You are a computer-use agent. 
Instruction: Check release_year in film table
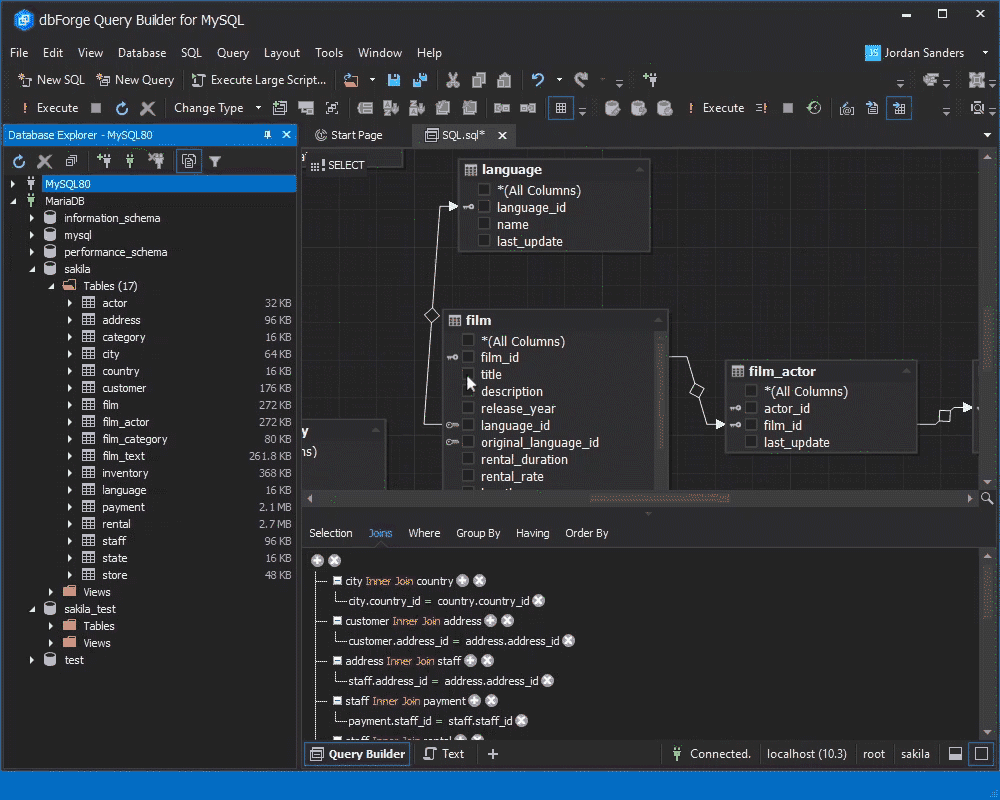[468, 408]
